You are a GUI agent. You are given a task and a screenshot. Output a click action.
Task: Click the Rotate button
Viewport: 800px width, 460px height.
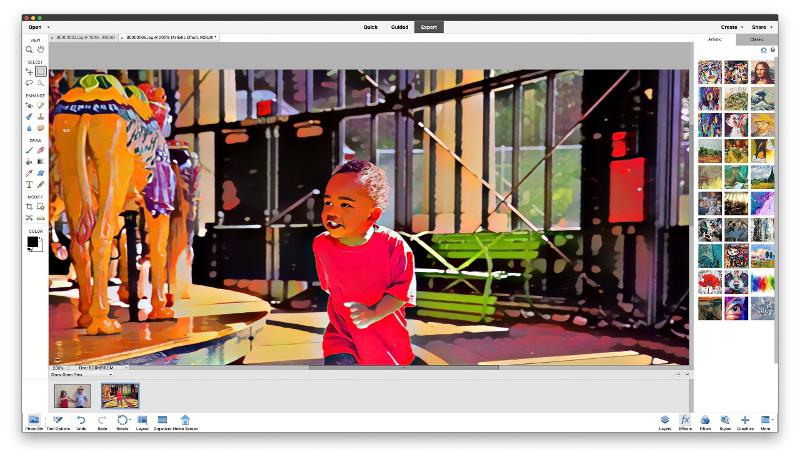tap(122, 422)
